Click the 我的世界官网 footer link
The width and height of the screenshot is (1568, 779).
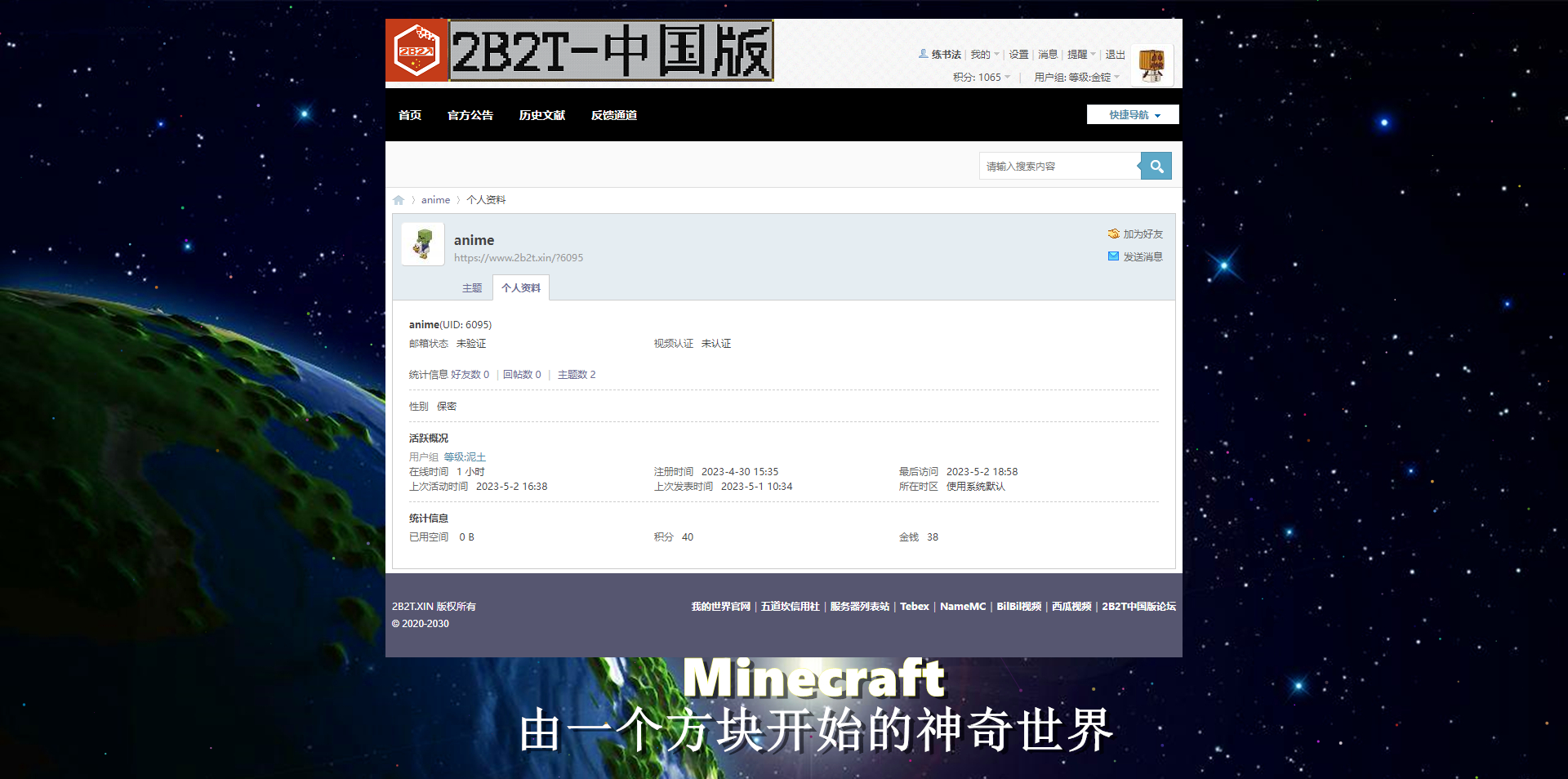(x=720, y=607)
